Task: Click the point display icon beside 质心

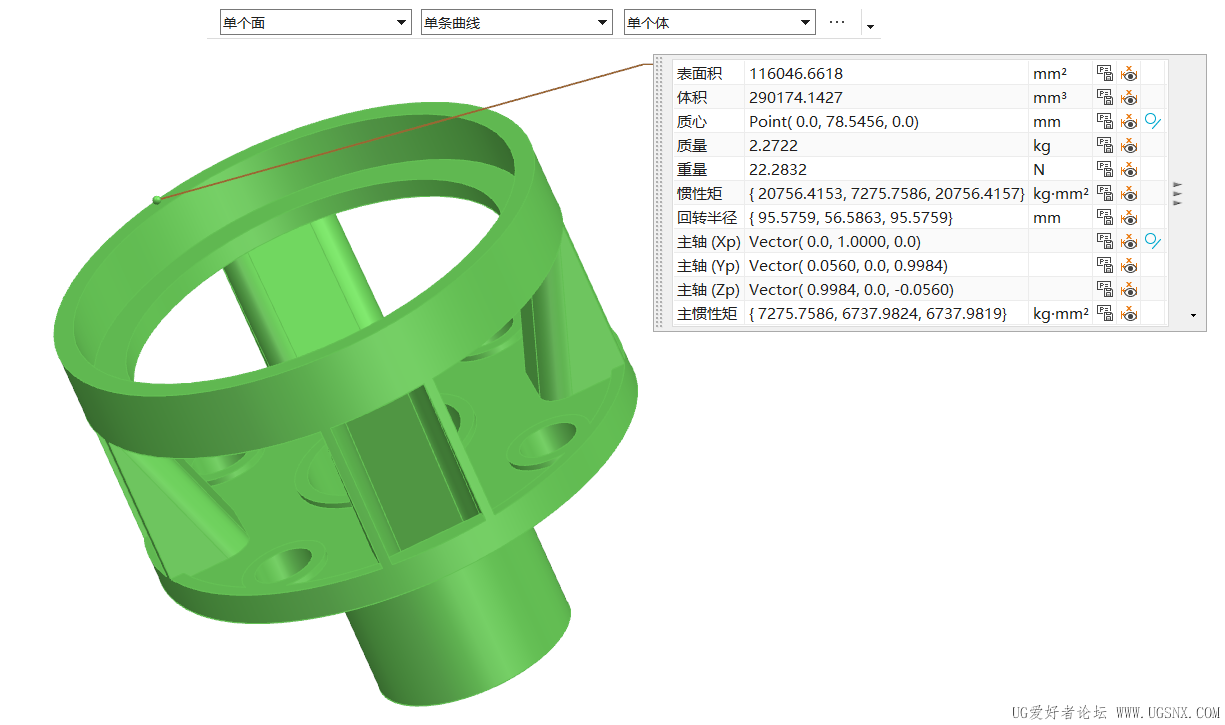Action: [1153, 121]
